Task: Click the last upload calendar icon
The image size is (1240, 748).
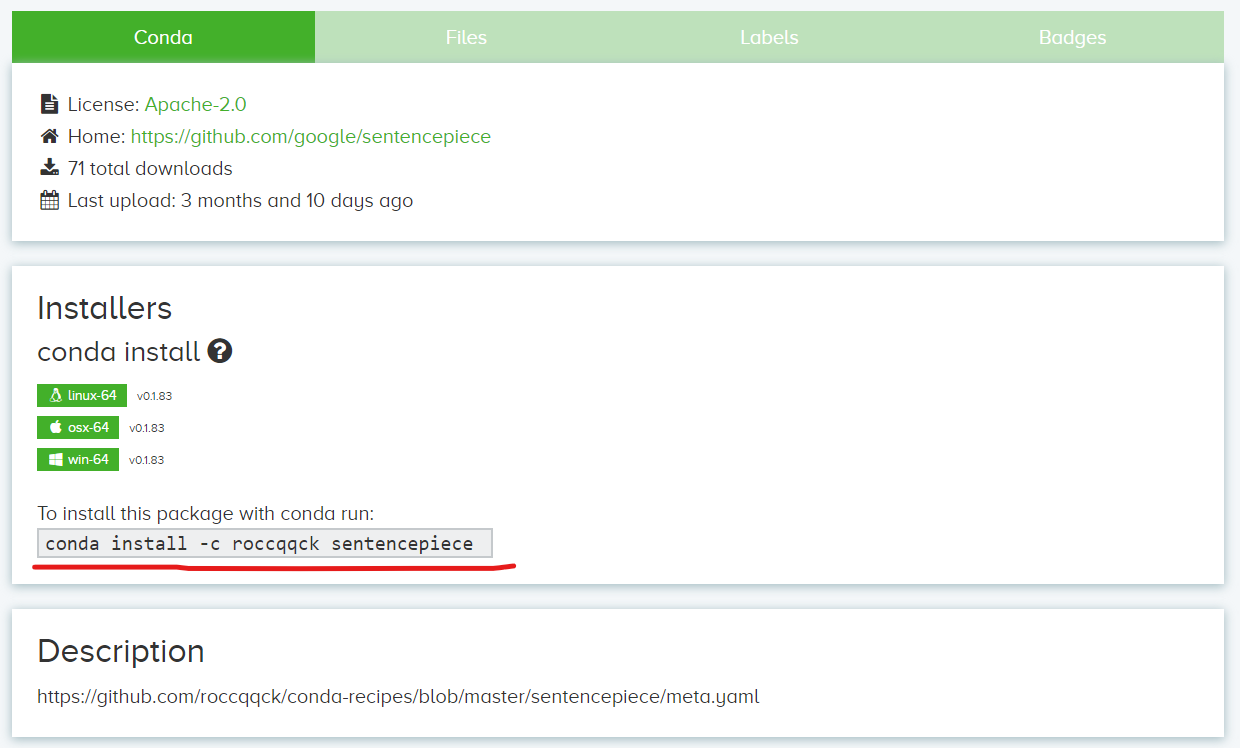Action: tap(49, 200)
